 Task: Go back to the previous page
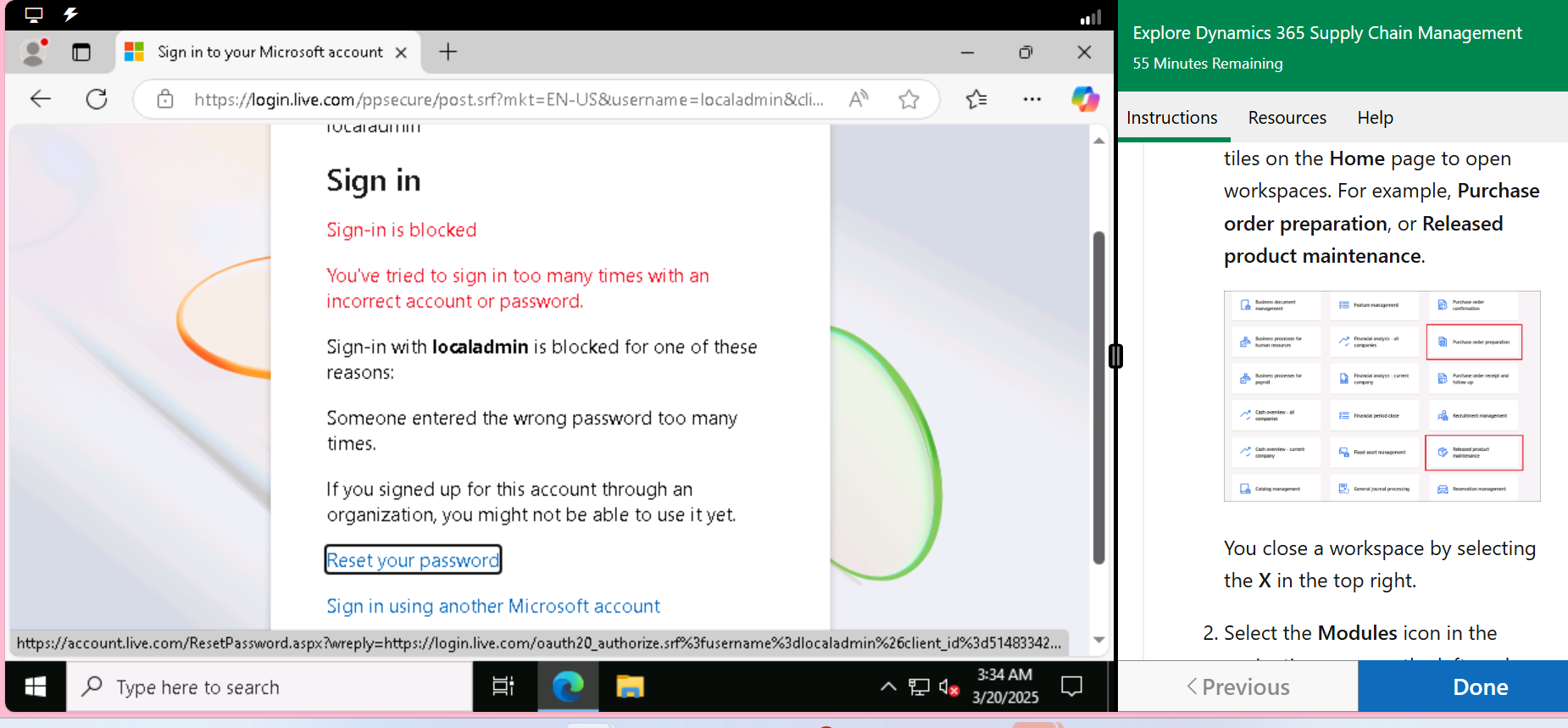pyautogui.click(x=41, y=99)
